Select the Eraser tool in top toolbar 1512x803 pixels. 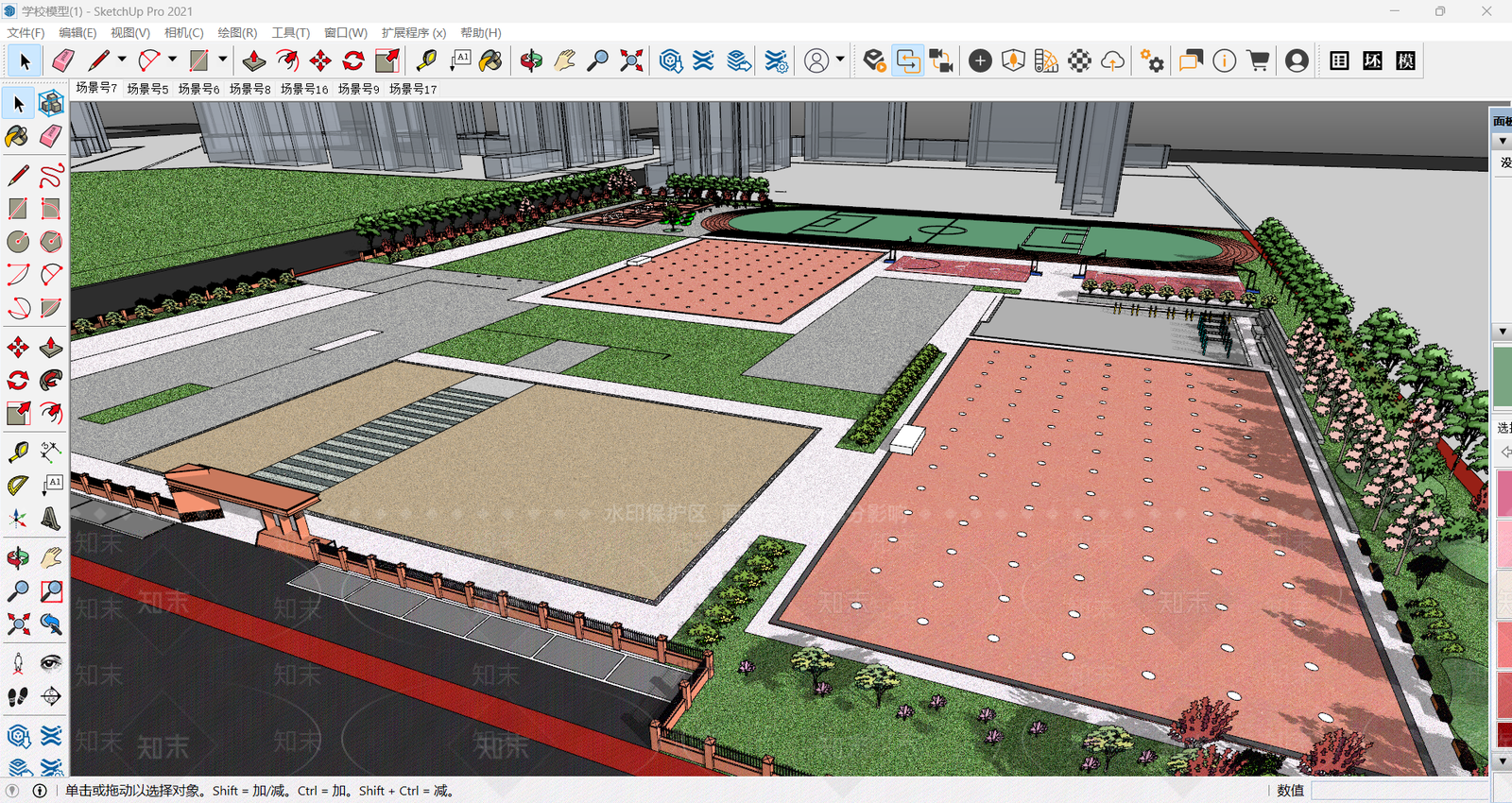[62, 61]
